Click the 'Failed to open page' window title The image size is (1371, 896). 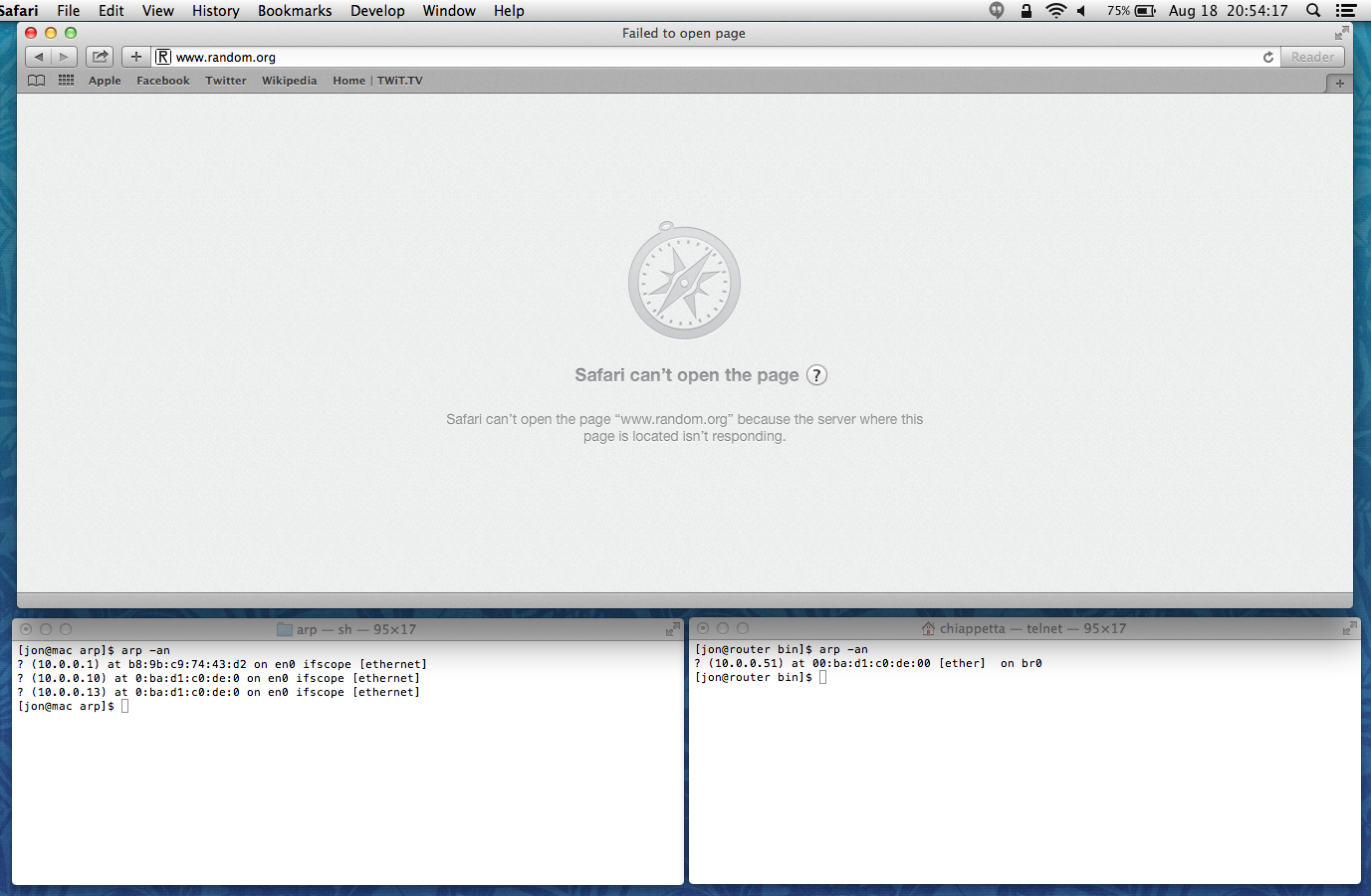(x=684, y=33)
